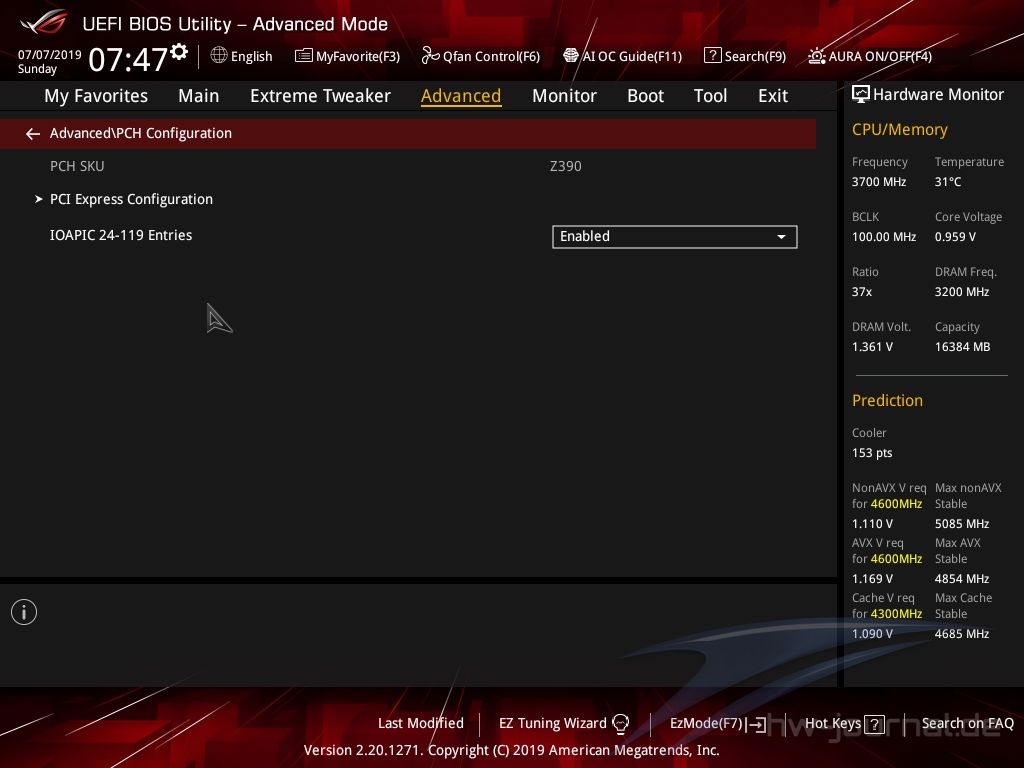The image size is (1024, 768).
Task: Click the Z390 value
Action: click(566, 166)
